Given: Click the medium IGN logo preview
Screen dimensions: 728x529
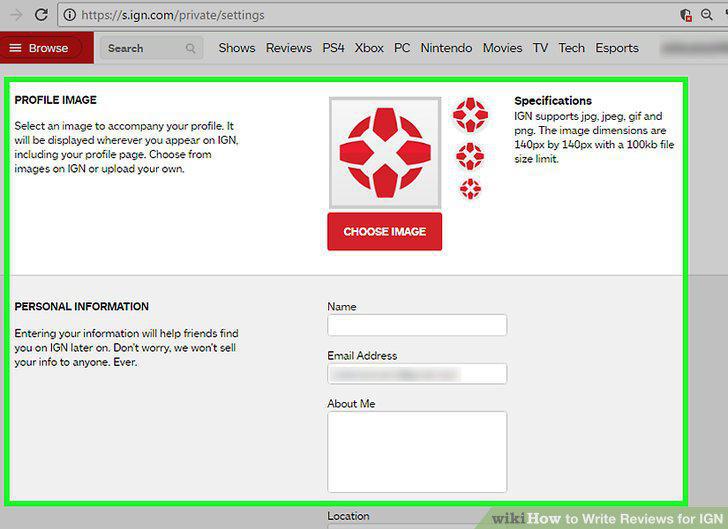Looking at the screenshot, I should tap(470, 114).
